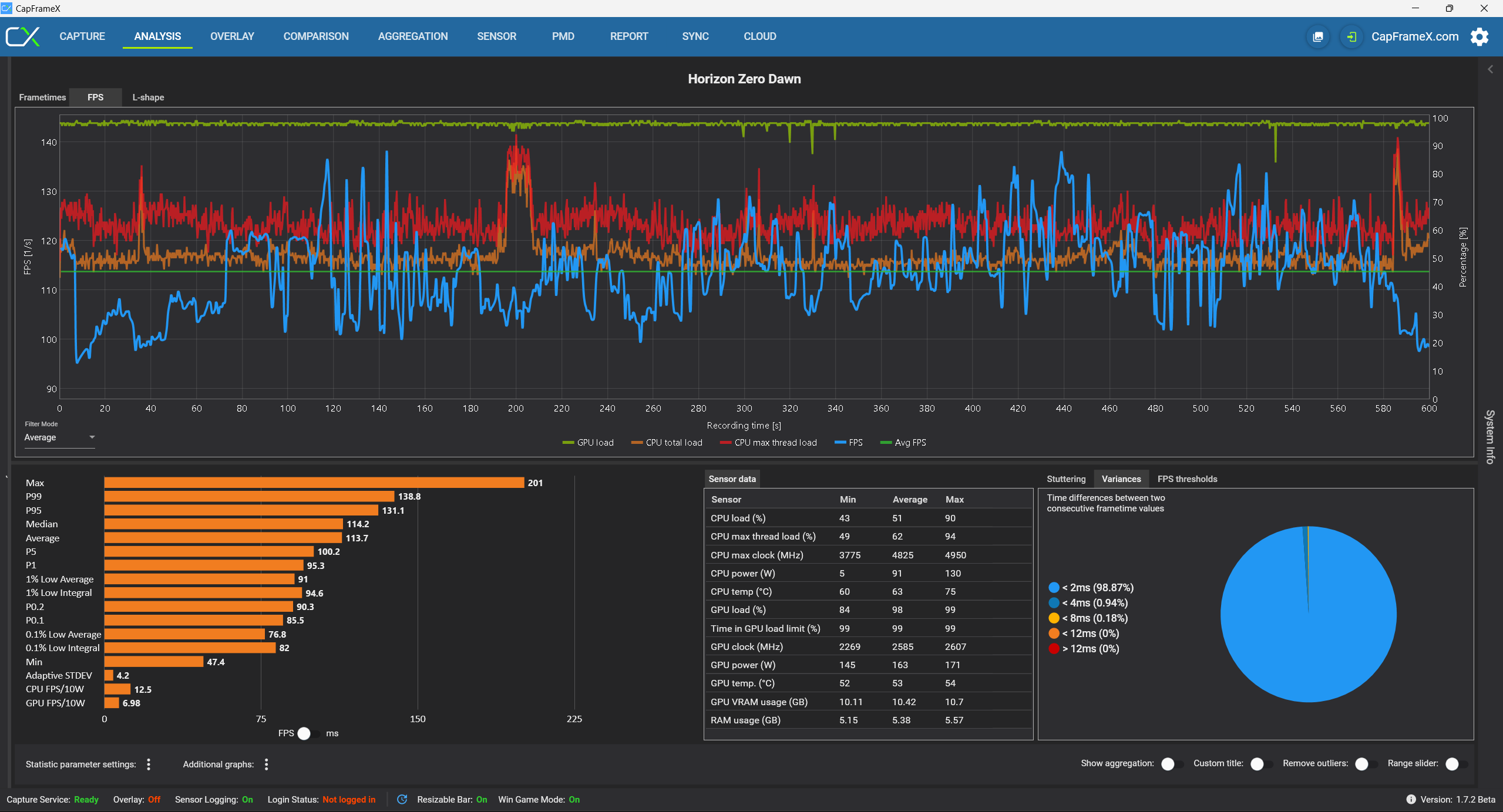Click the refresh icon in status bar

point(402,799)
